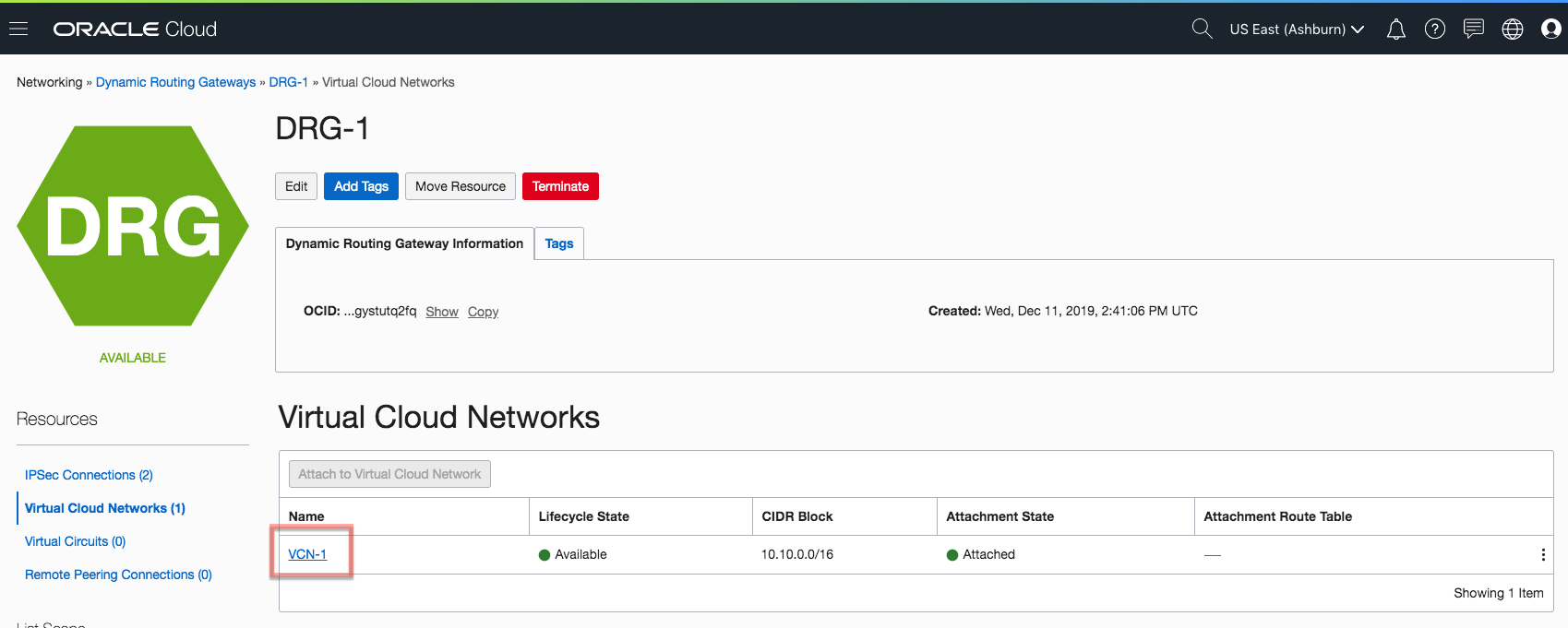
Task: Copy the OCID value
Action: (x=483, y=312)
